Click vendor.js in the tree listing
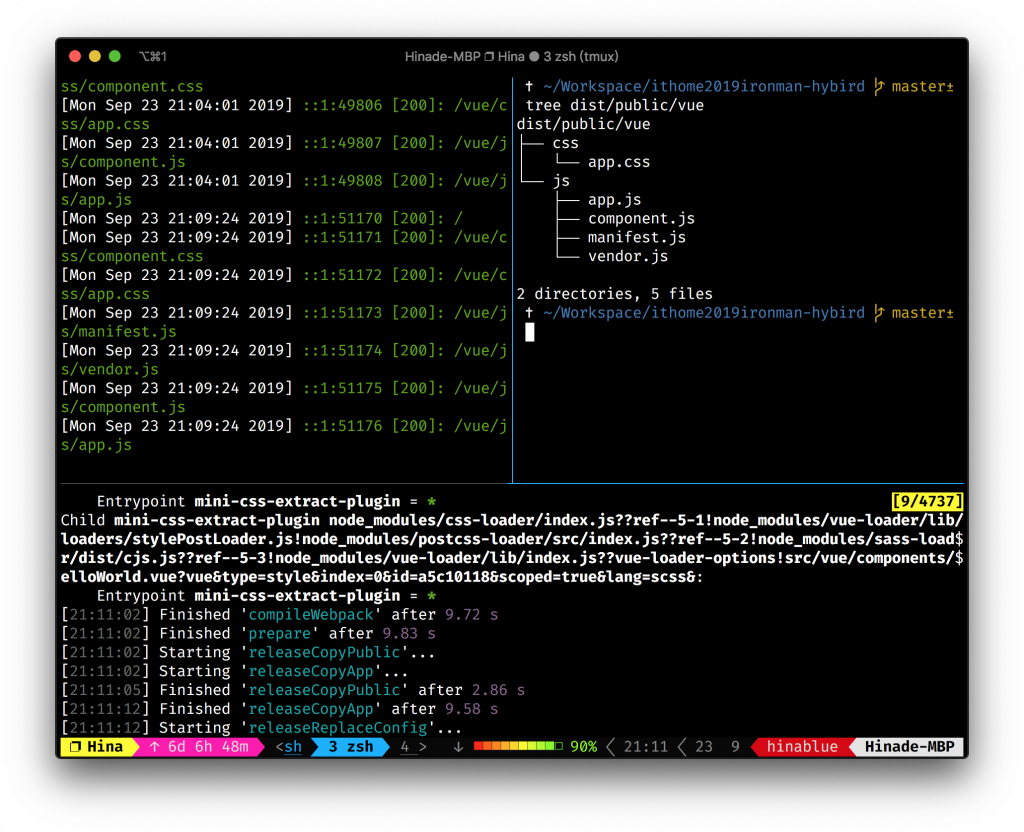Viewport: 1024px width, 832px height. click(628, 257)
